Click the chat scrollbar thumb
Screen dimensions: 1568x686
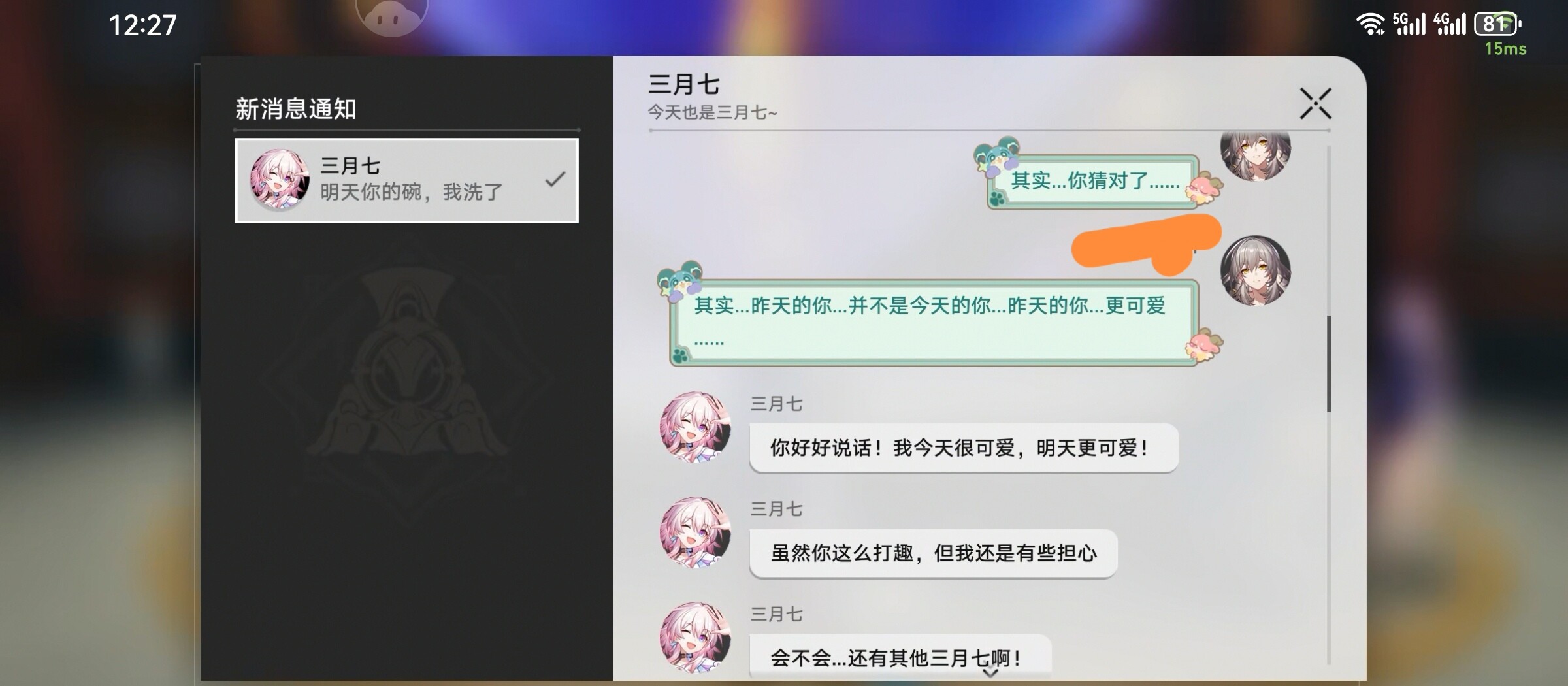[1329, 364]
